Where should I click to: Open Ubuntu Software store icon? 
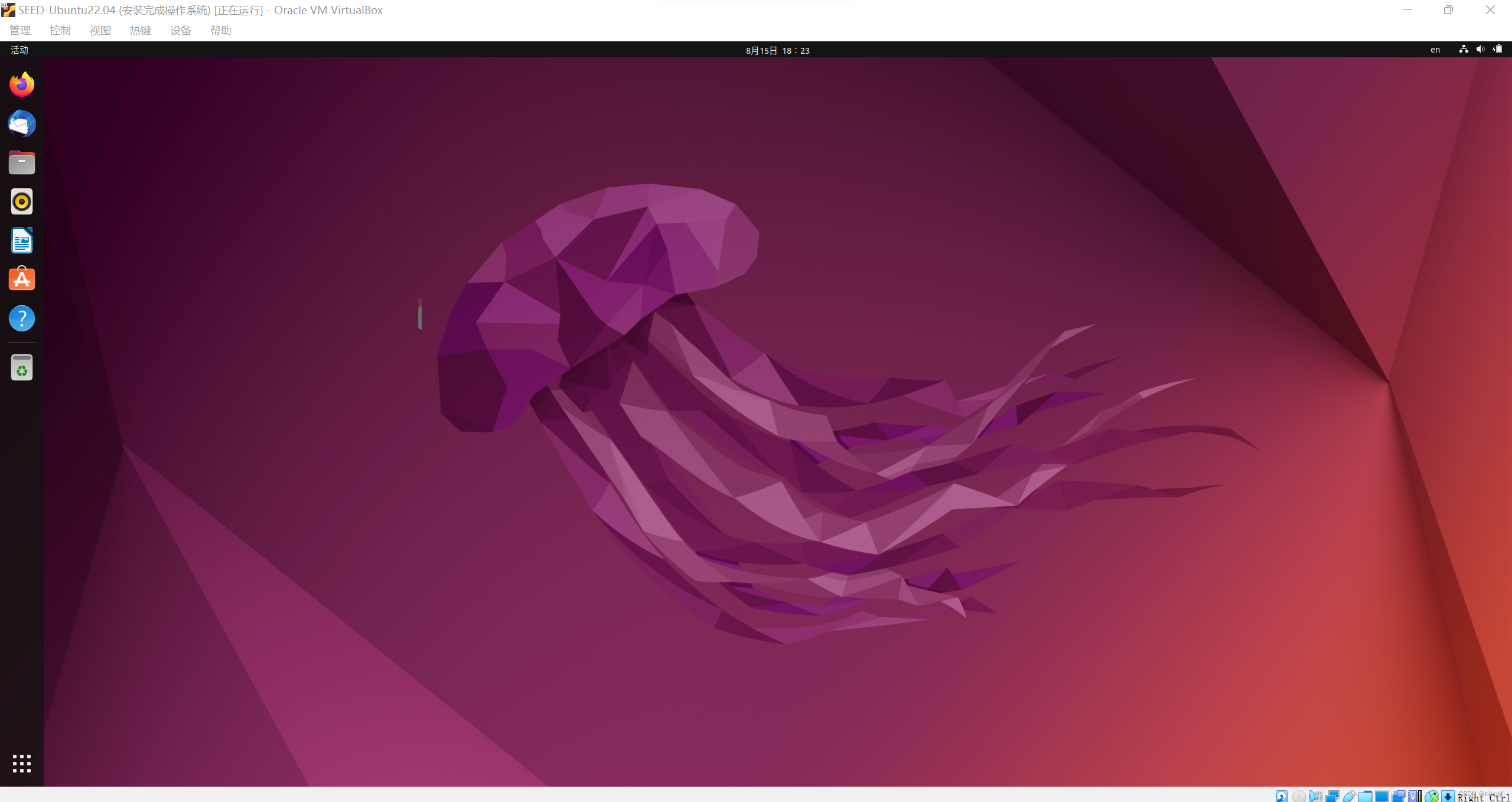click(22, 279)
